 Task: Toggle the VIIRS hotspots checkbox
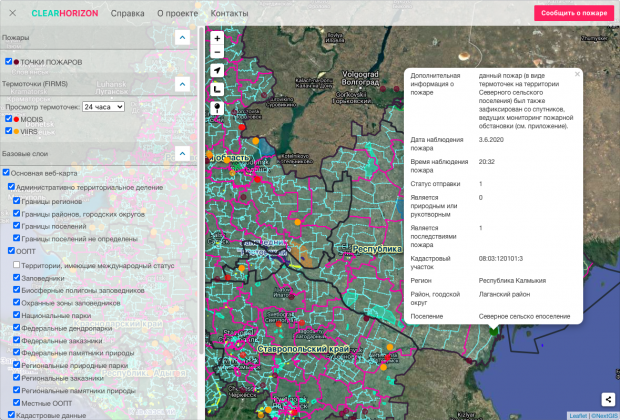[x=9, y=130]
